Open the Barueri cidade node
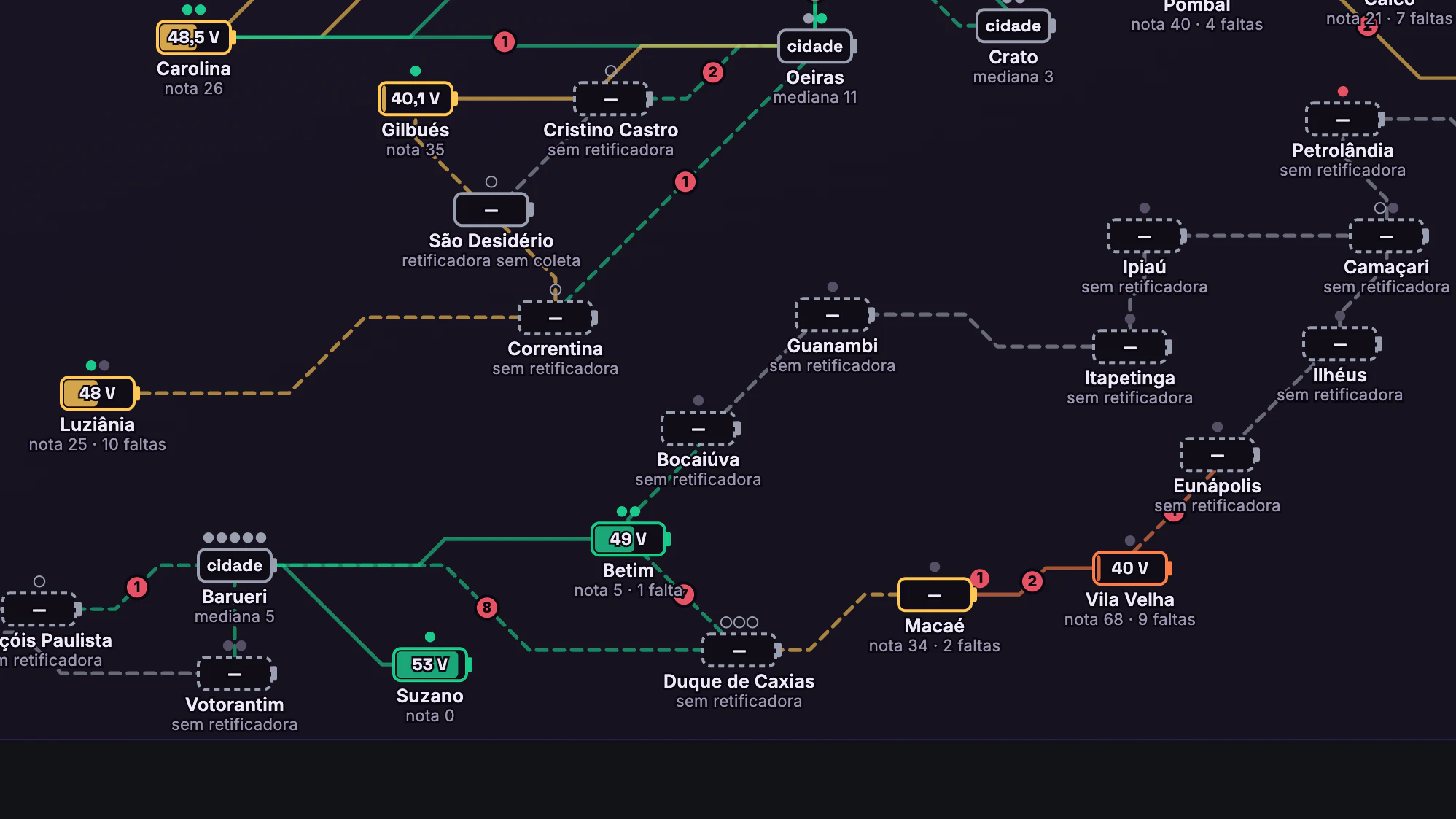1456x819 pixels. 236,565
